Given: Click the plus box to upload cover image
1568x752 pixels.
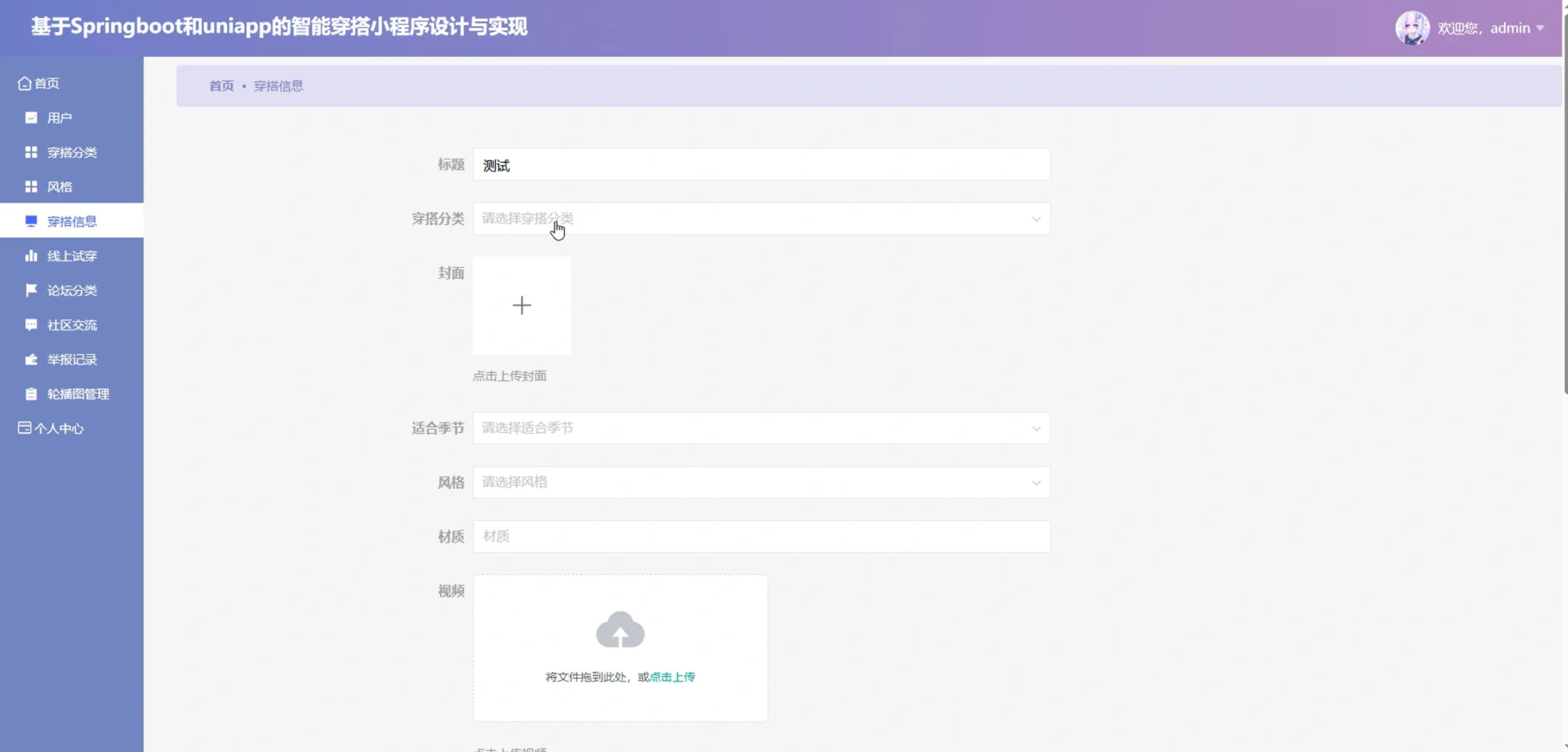Looking at the screenshot, I should (x=522, y=305).
